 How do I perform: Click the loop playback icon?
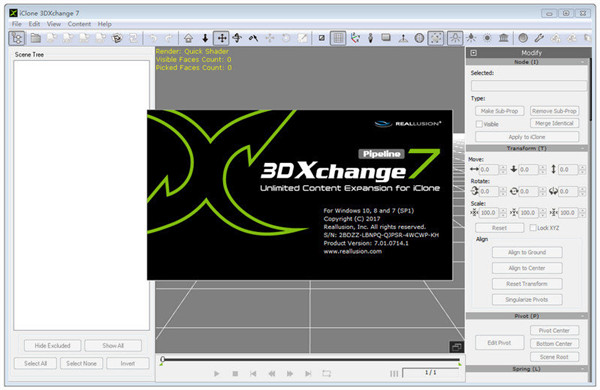coord(326,374)
